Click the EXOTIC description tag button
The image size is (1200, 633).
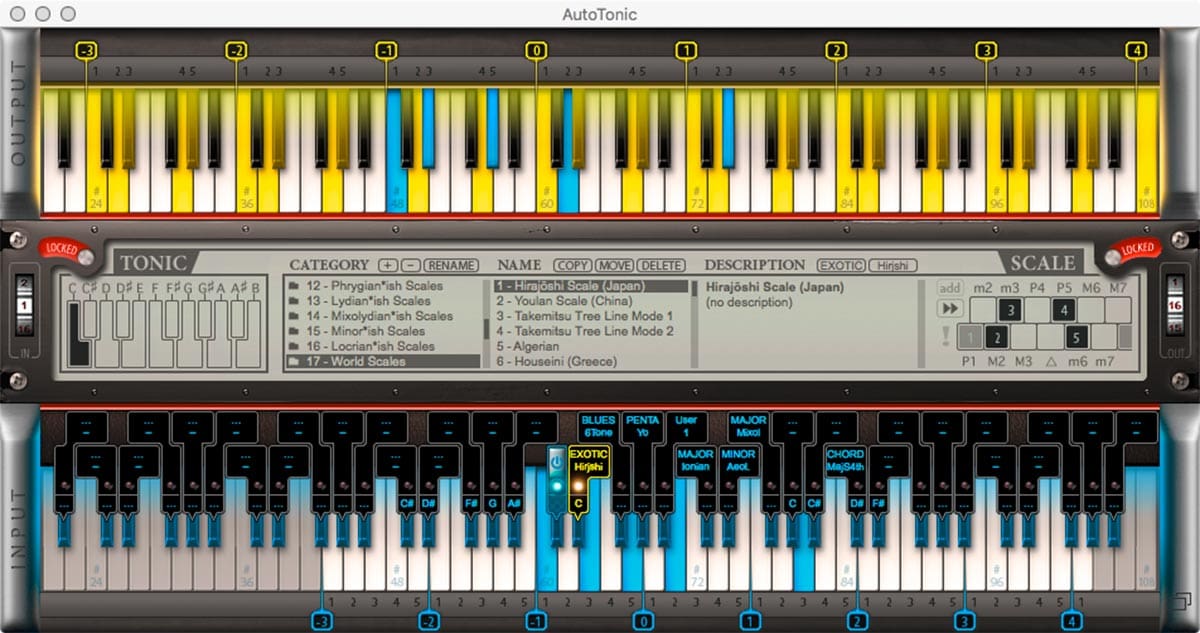(x=840, y=266)
